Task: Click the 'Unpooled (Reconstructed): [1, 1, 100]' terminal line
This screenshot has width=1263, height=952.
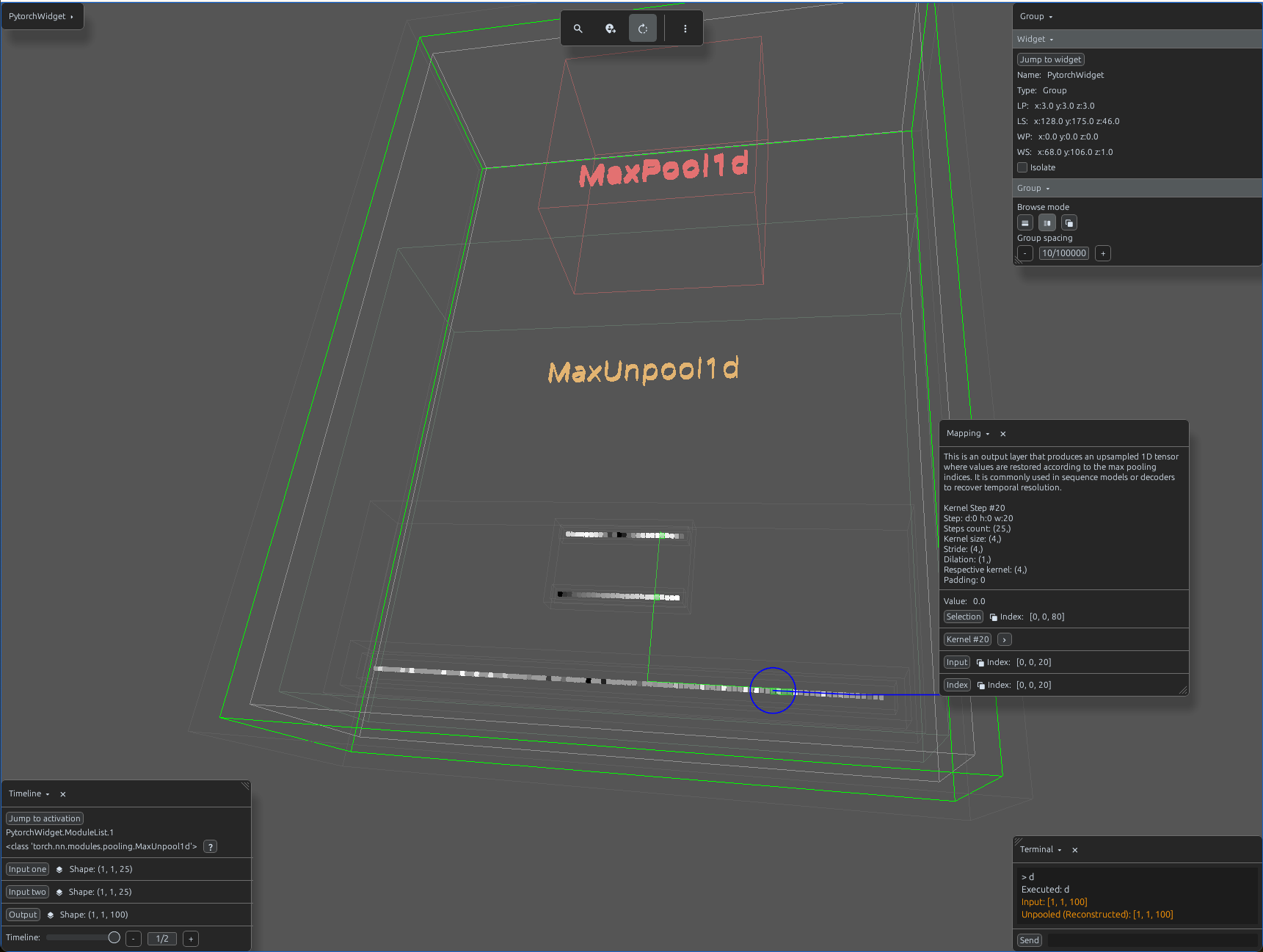Action: 1097,915
